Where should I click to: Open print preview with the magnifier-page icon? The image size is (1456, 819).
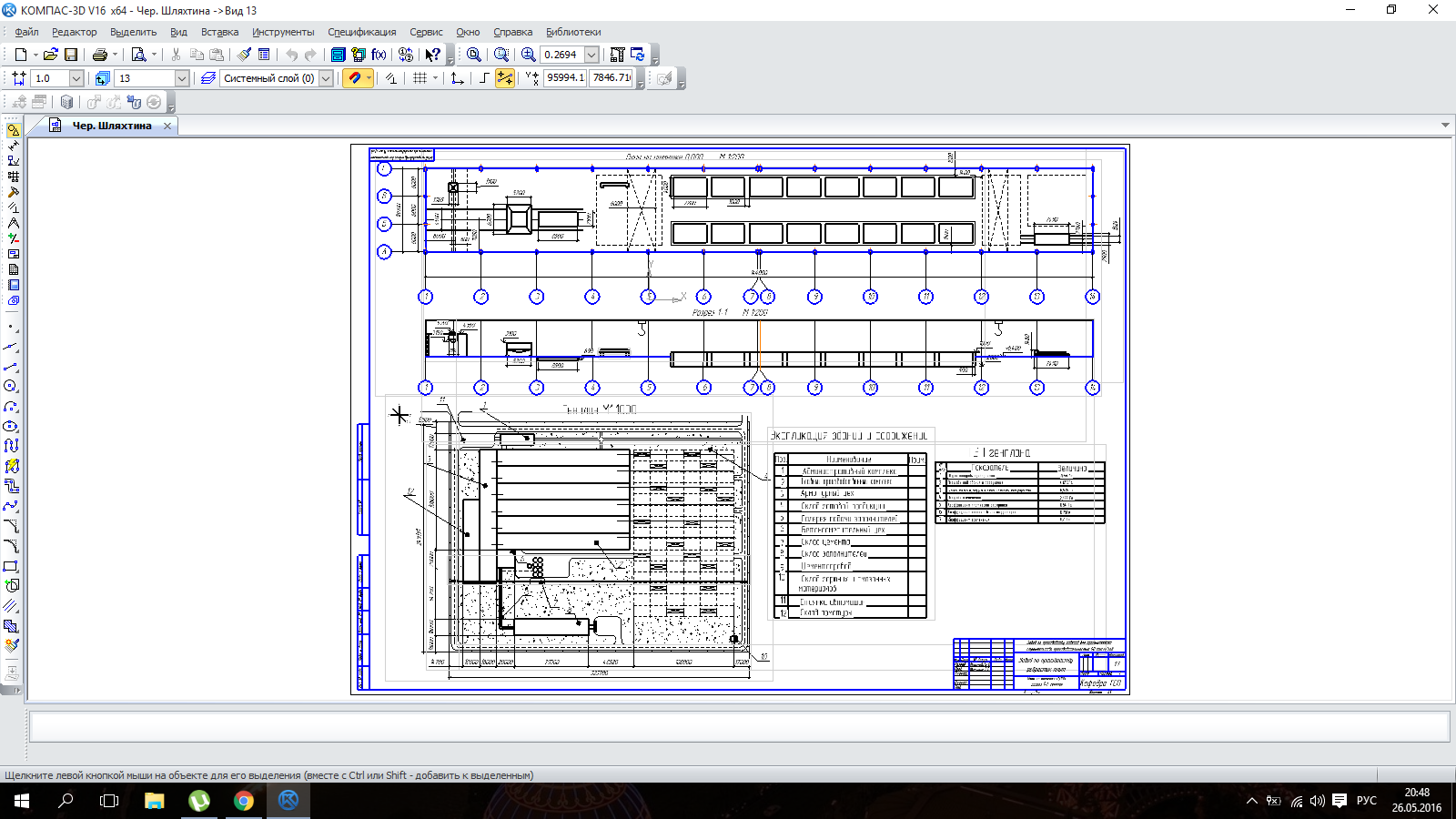coord(138,55)
